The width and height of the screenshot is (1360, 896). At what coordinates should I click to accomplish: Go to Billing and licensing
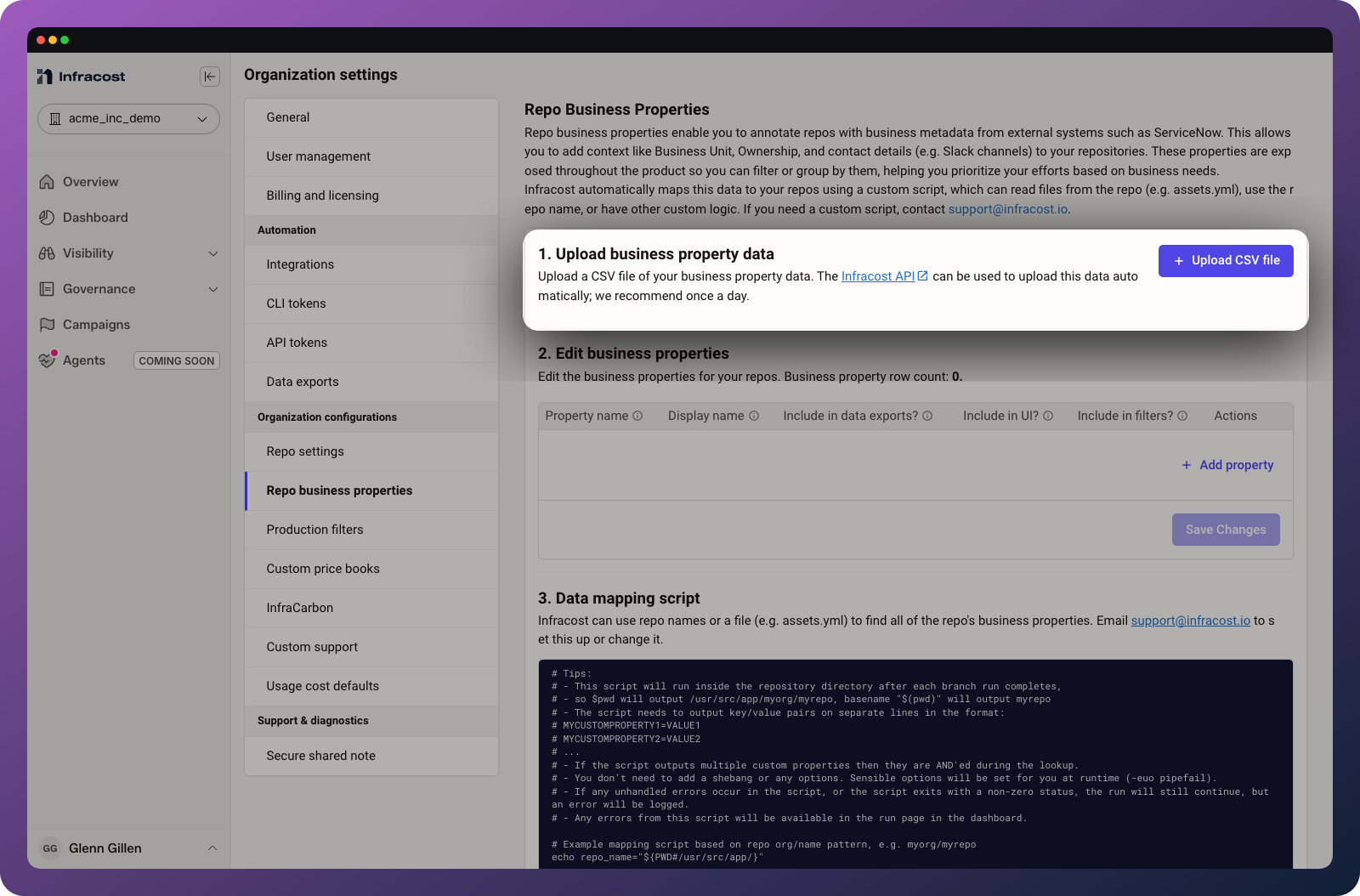371,196
